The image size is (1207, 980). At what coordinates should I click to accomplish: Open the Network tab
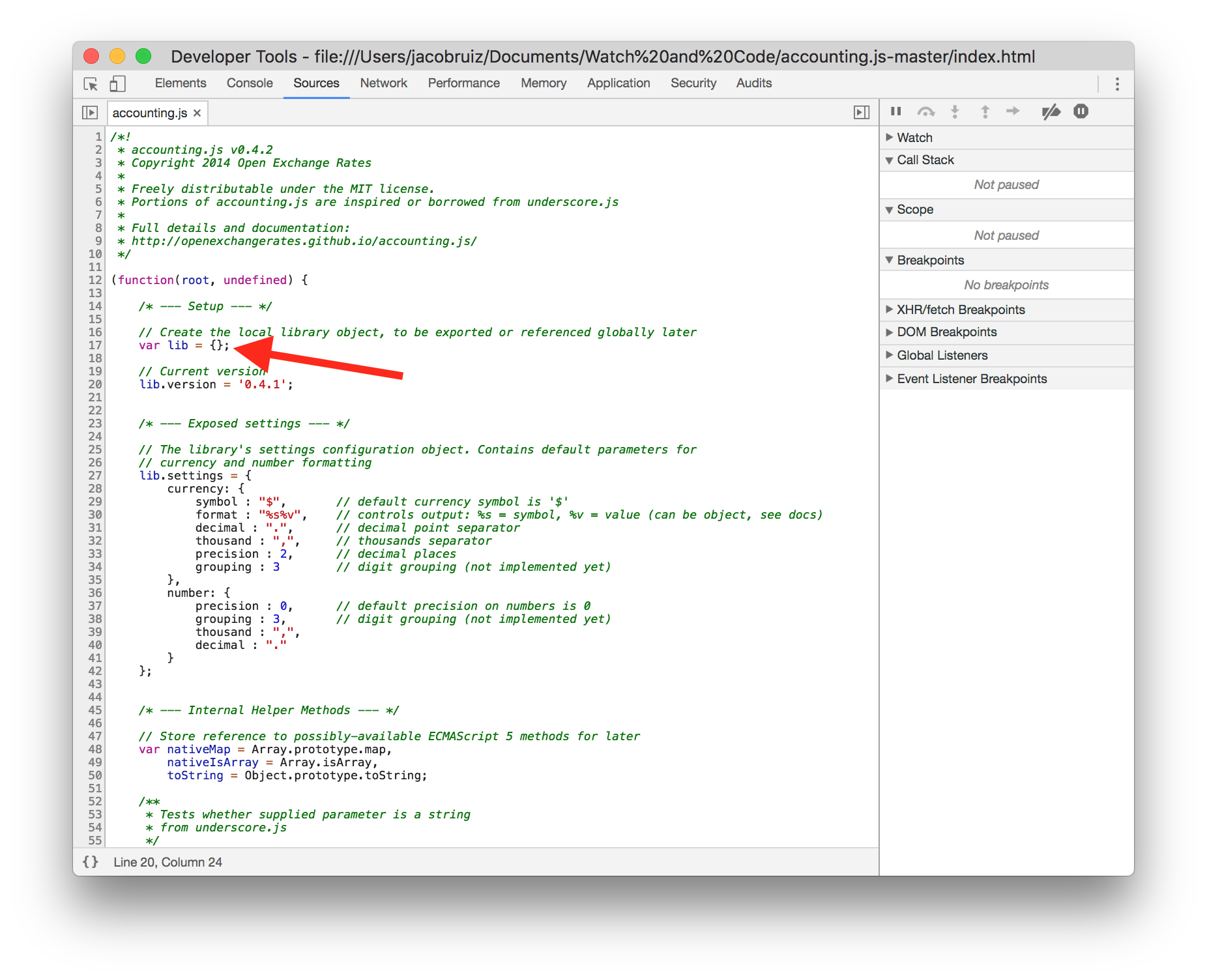(383, 83)
